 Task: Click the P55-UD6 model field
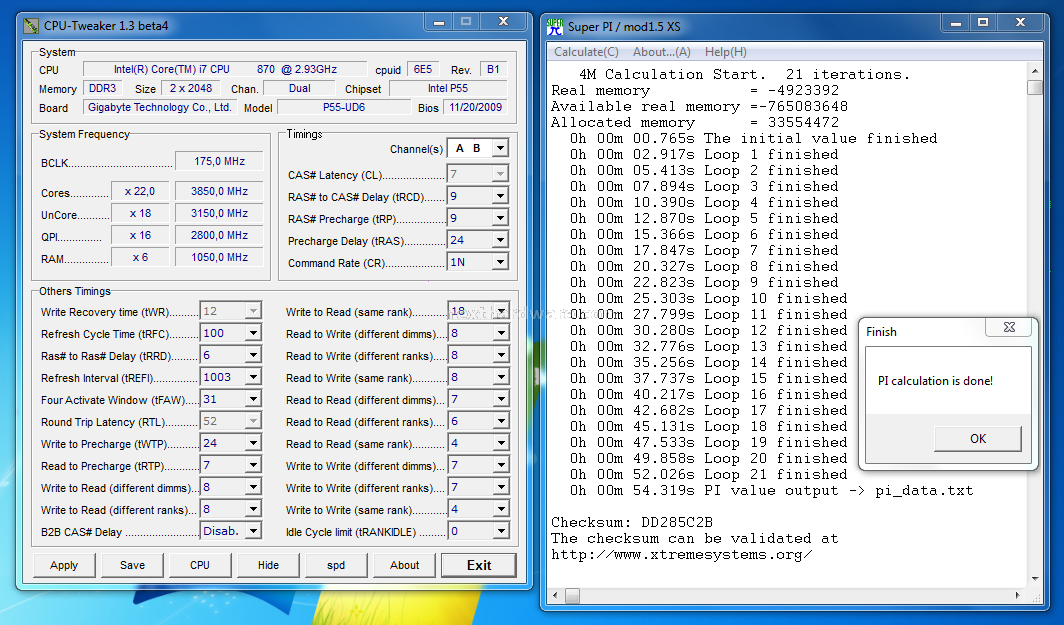tap(344, 107)
